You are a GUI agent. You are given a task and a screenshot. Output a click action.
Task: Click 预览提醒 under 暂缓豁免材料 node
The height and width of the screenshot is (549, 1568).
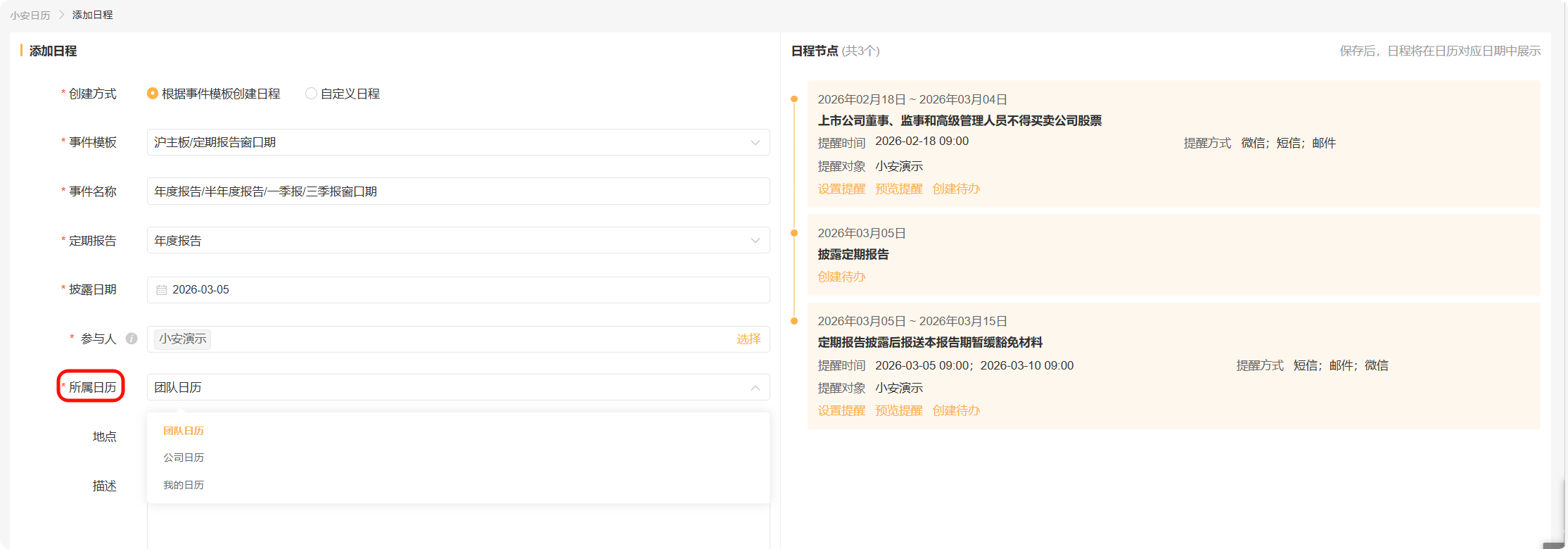click(898, 410)
